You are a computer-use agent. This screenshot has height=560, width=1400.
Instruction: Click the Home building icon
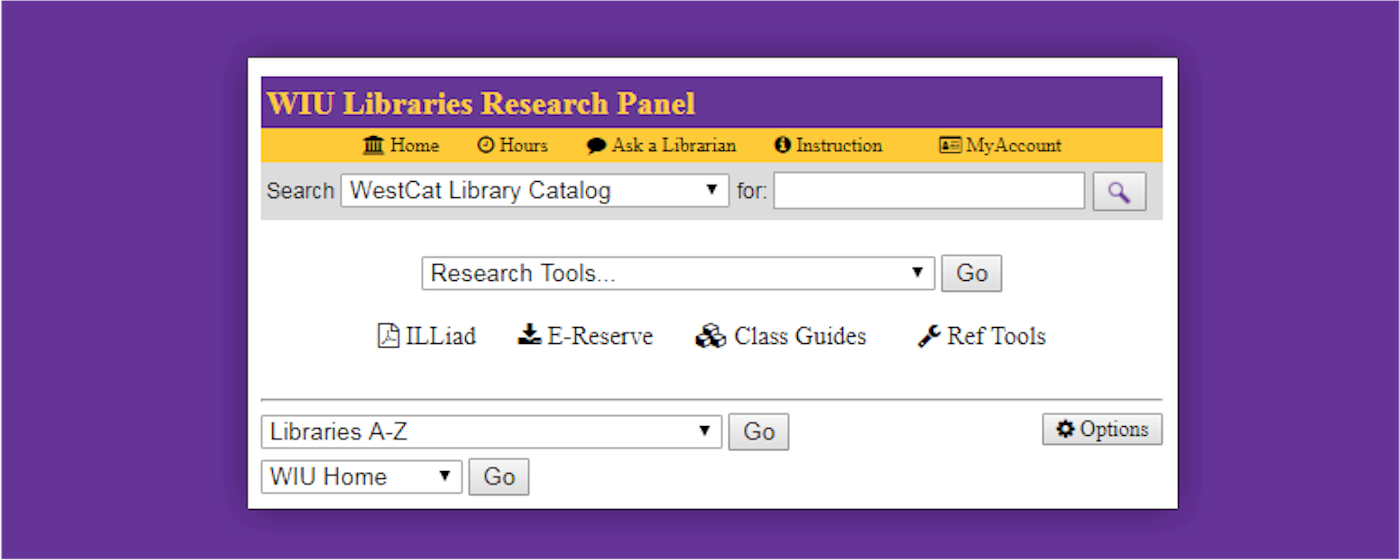click(x=374, y=146)
